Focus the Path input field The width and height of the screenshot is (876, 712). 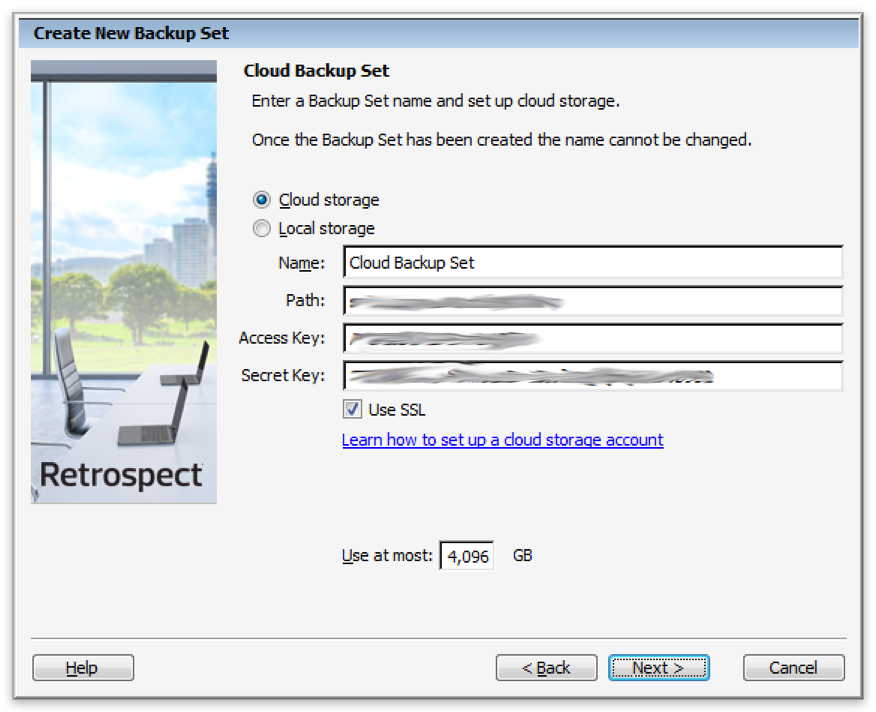coord(593,301)
